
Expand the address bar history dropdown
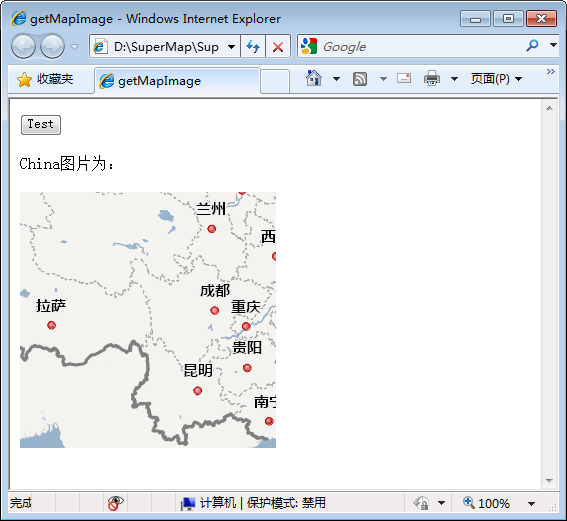[231, 47]
